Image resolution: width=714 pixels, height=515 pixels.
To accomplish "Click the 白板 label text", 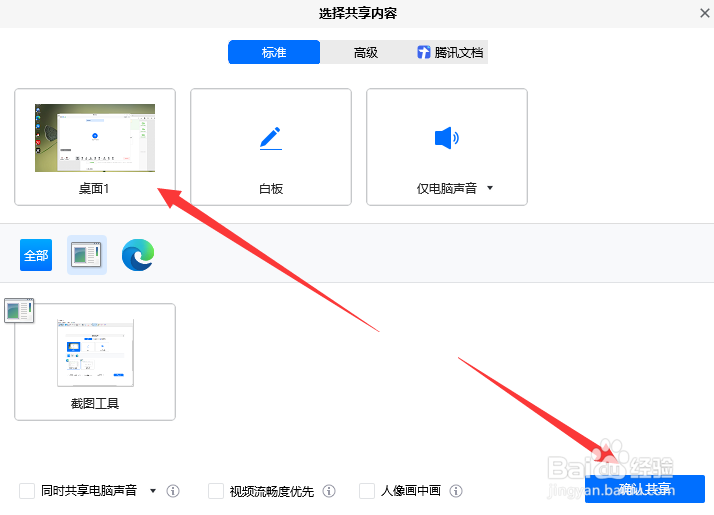I will tap(271, 189).
